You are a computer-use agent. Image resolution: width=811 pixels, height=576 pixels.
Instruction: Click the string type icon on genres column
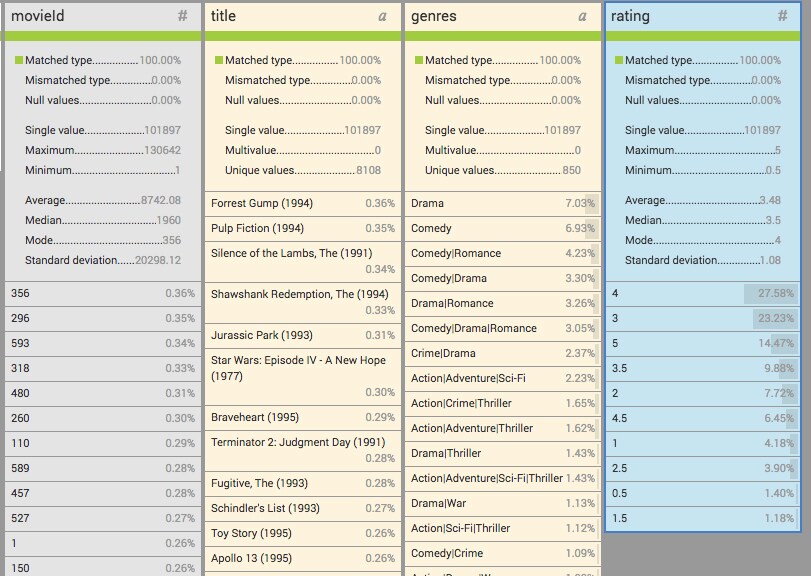tap(582, 16)
